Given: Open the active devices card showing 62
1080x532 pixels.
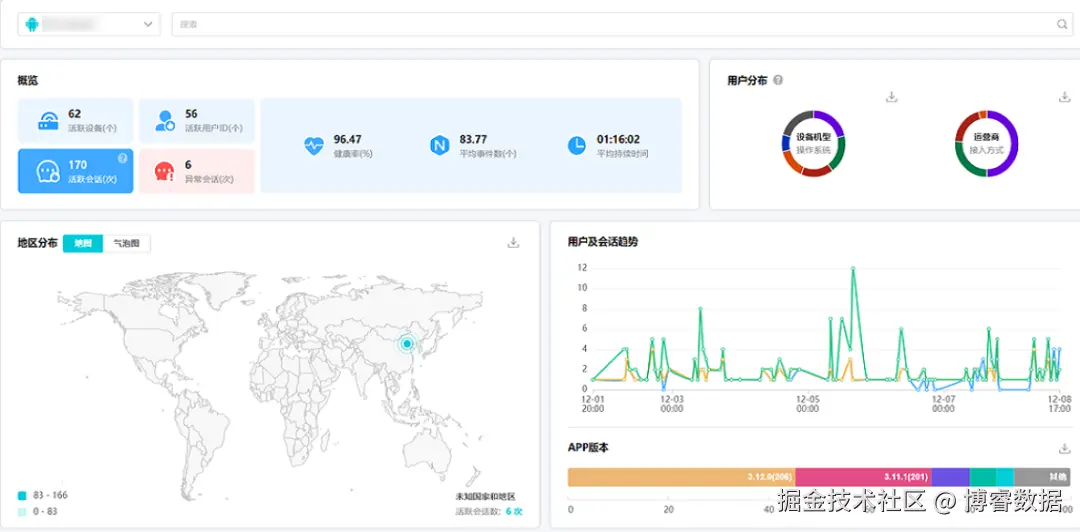Looking at the screenshot, I should (76, 121).
